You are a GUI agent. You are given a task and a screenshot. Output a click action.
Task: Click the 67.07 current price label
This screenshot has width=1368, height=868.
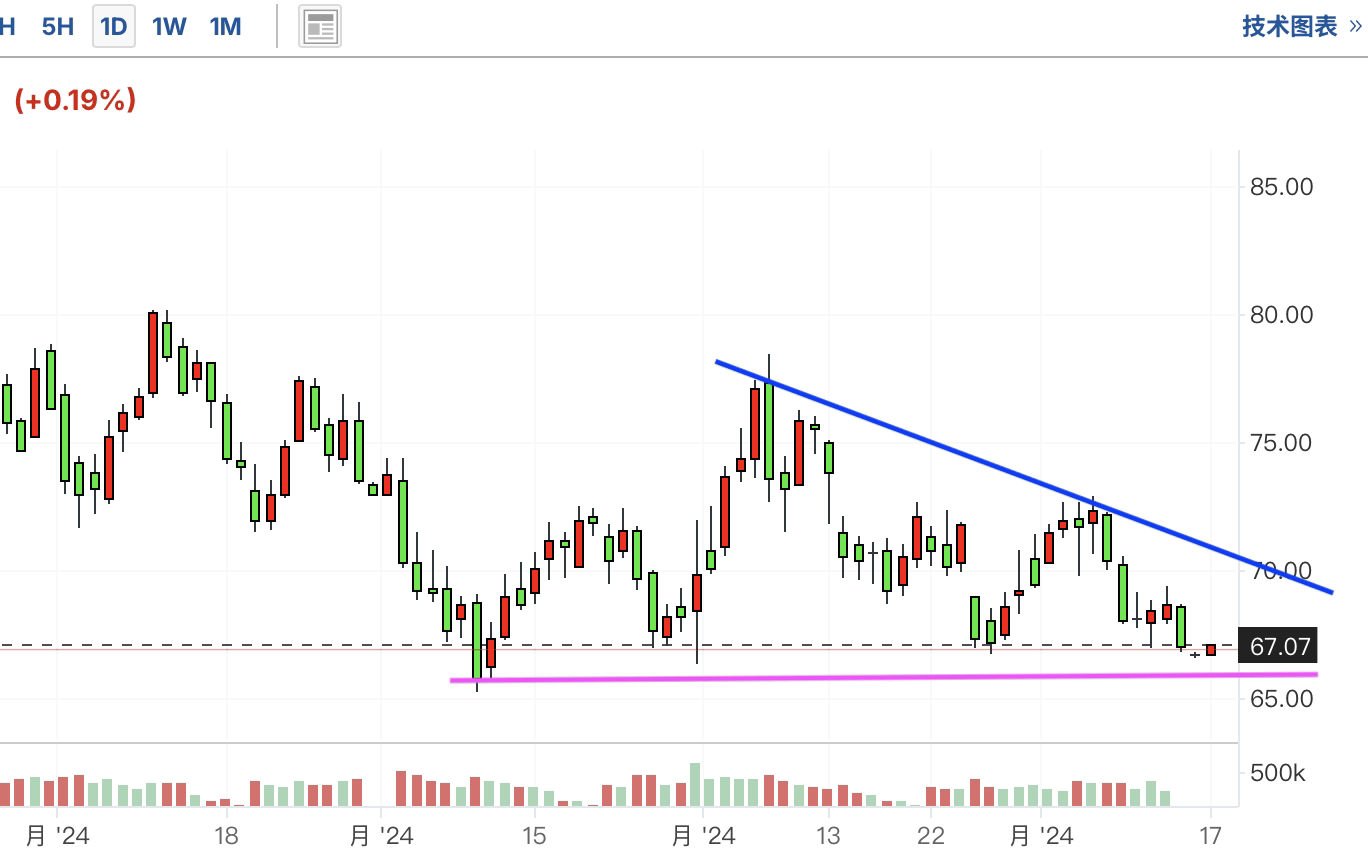1280,647
